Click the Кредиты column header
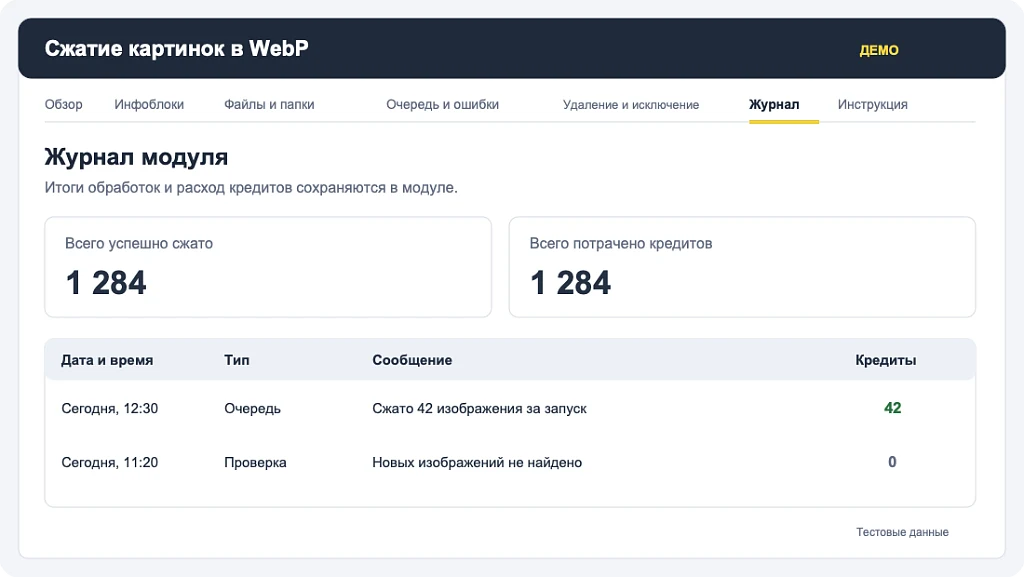Screen dimensions: 1024x577 tap(886, 360)
